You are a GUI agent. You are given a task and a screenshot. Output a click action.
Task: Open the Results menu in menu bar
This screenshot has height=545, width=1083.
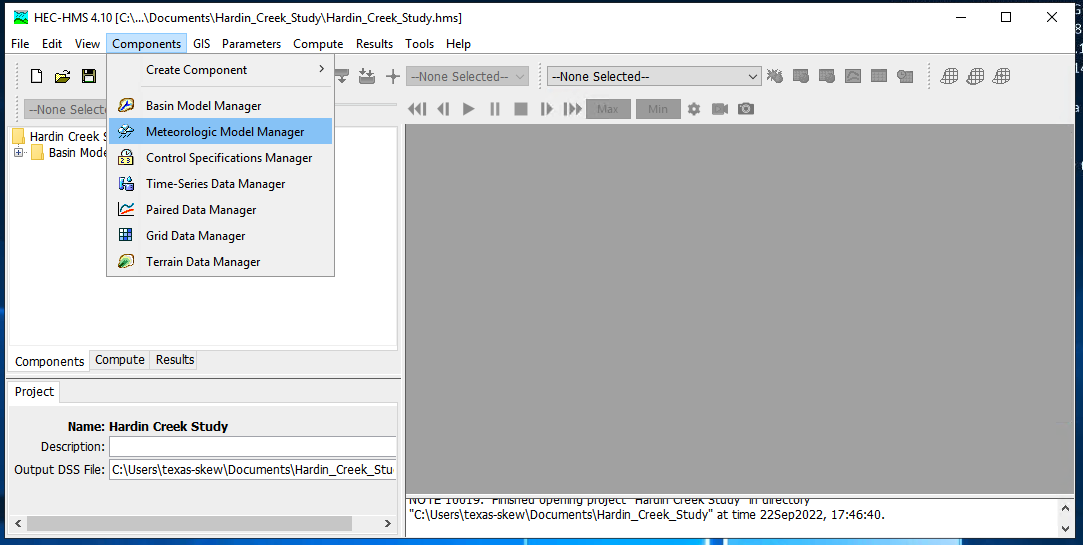(374, 44)
